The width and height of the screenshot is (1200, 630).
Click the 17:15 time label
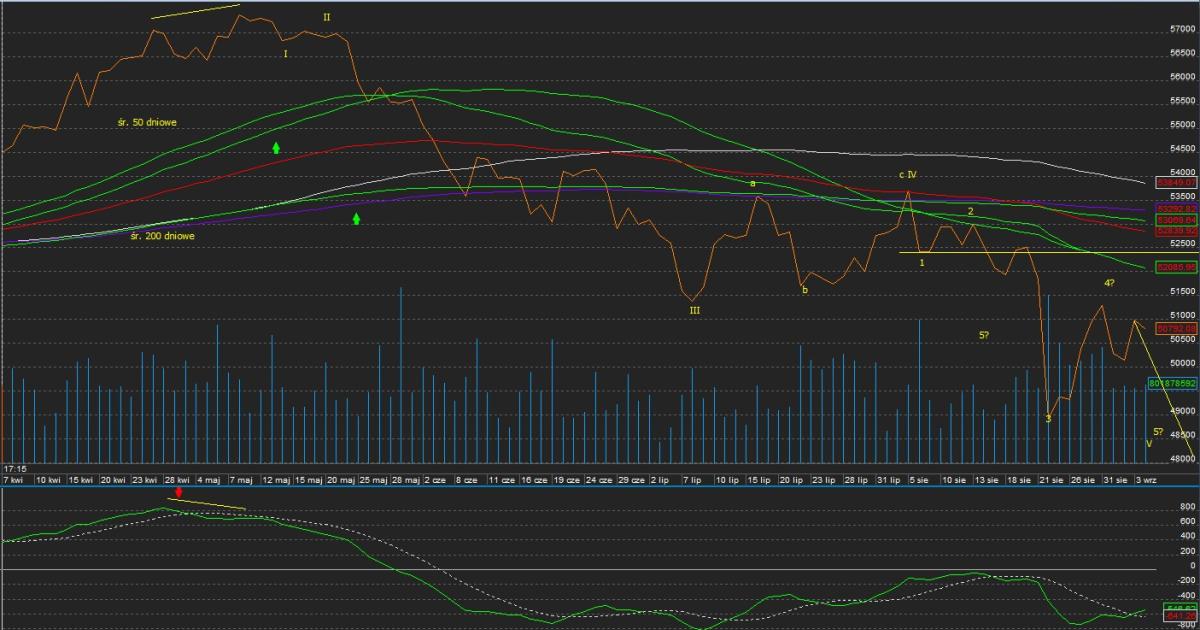14,467
